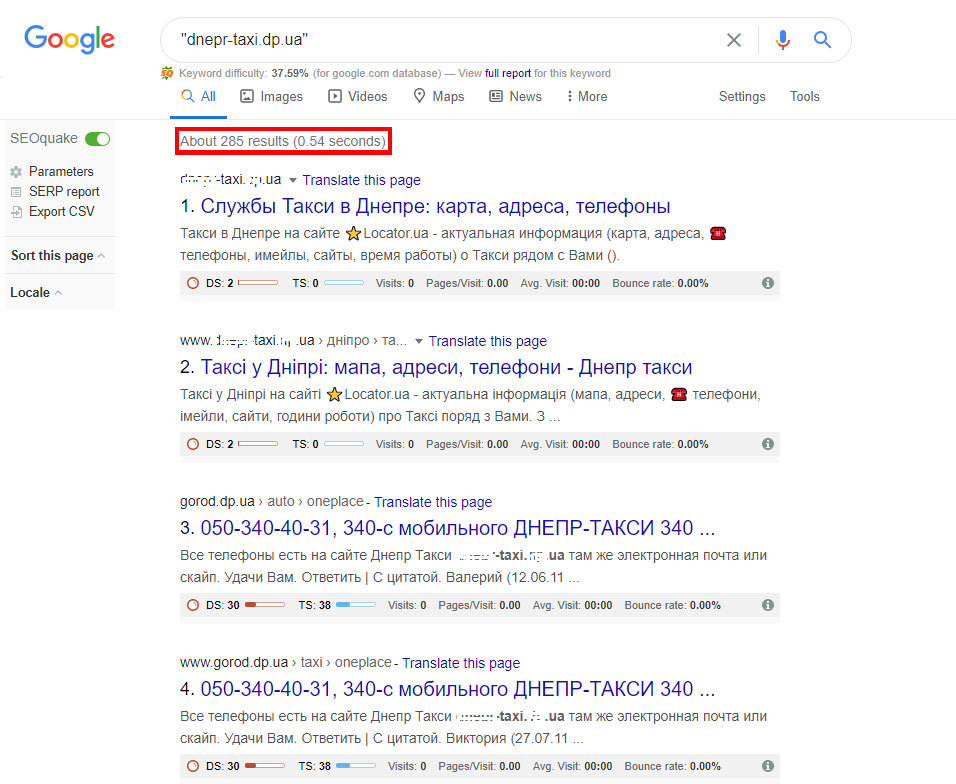Click the DS circle icon for result 4

(193, 766)
